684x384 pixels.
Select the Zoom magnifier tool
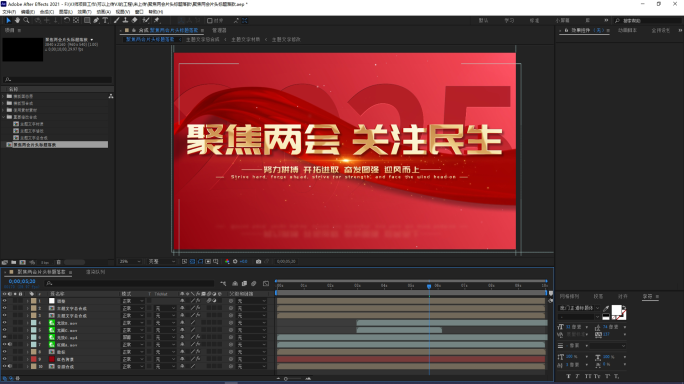pos(27,21)
